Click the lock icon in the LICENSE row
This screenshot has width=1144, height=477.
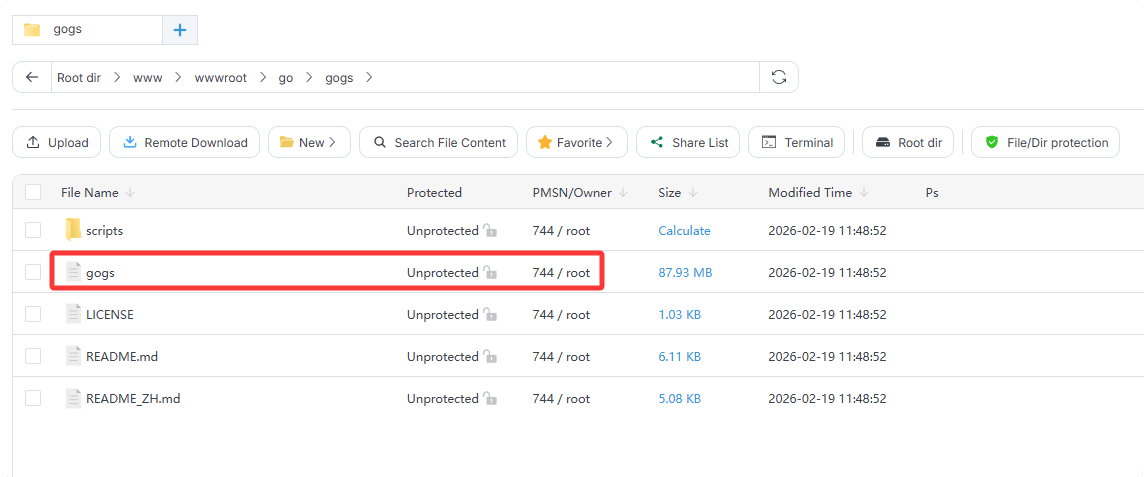pos(490,315)
